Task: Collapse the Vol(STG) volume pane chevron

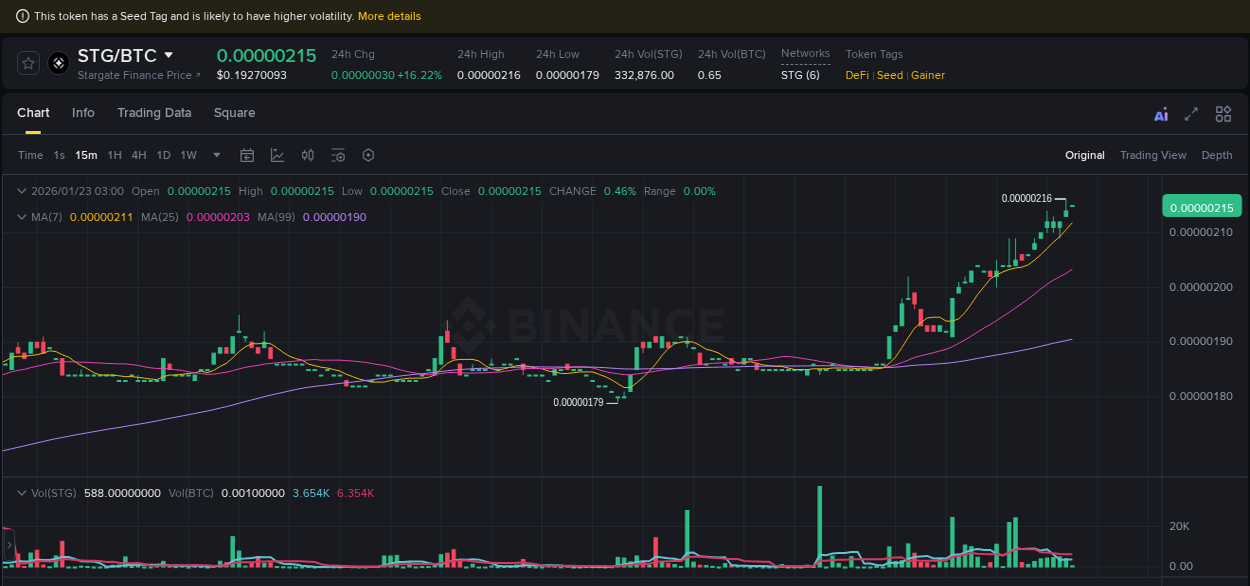Action: (x=22, y=492)
